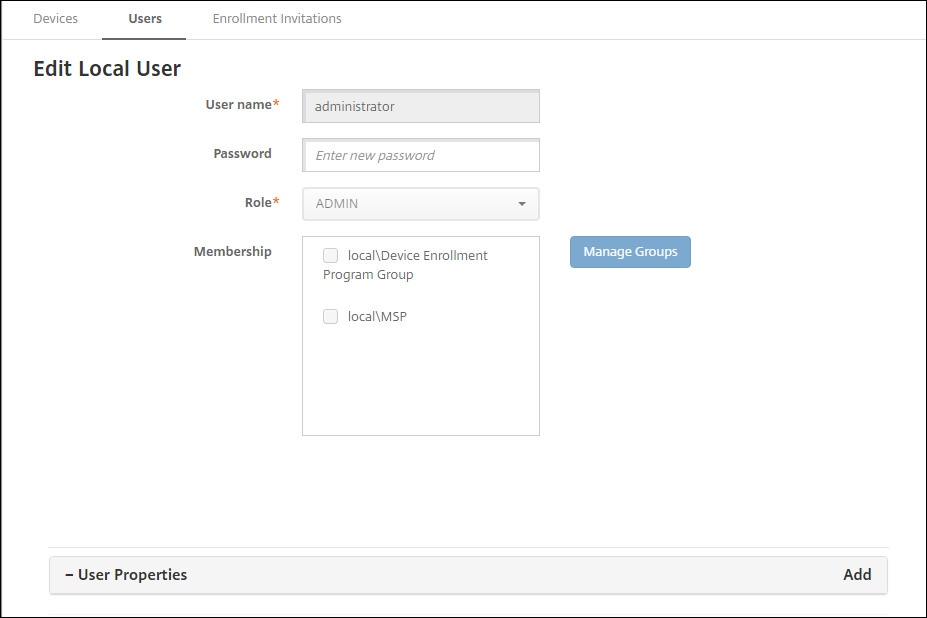927x618 pixels.
Task: Click the Role field label
Action: tap(258, 203)
